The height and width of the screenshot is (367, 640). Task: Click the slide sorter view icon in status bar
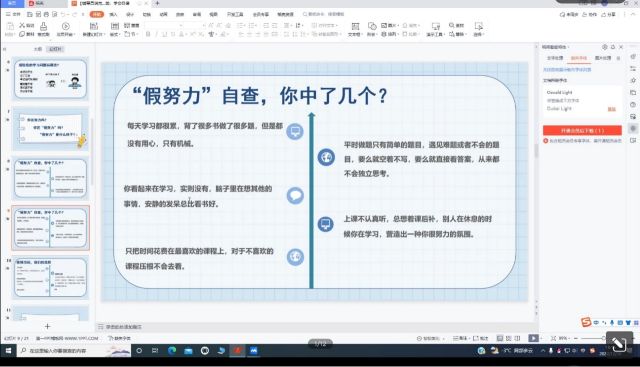coord(509,338)
